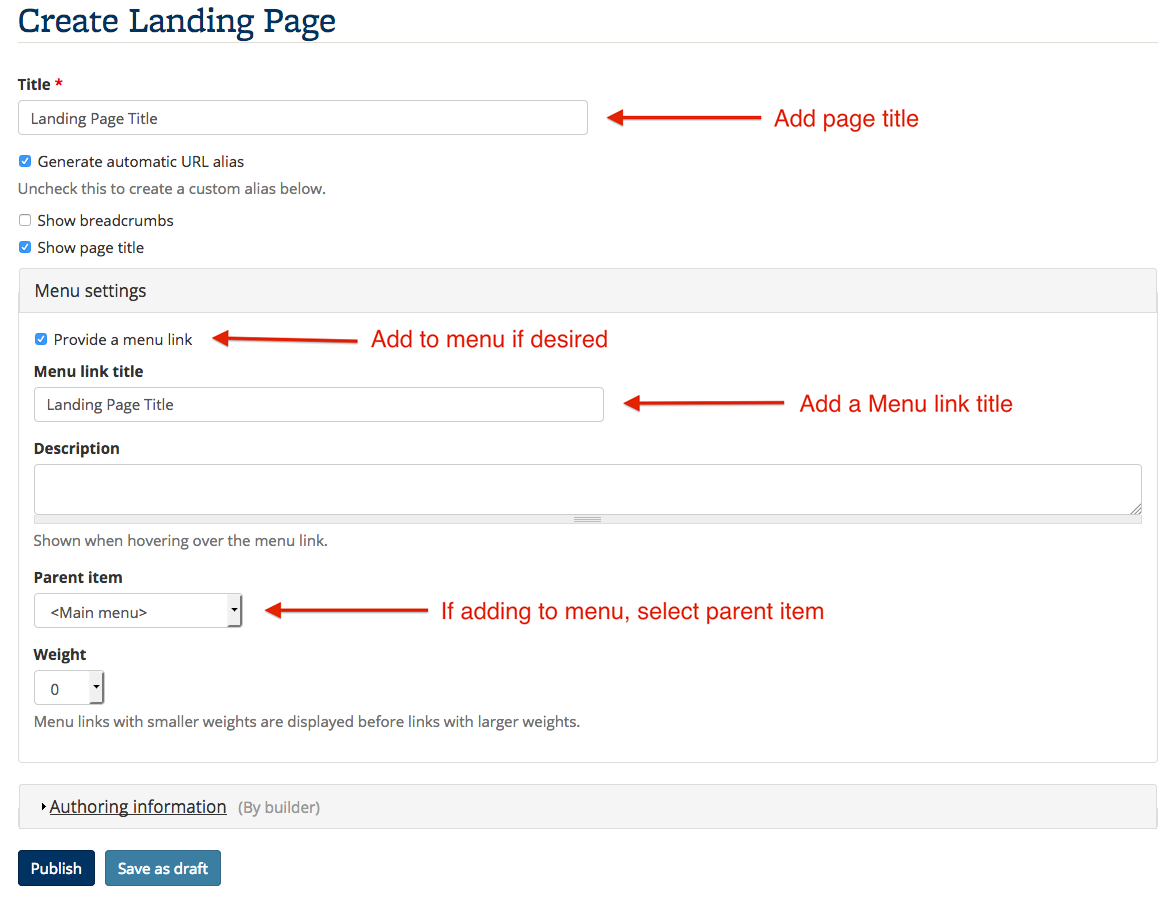Image resolution: width=1168 pixels, height=900 pixels.
Task: Click the Publish button
Action: pyautogui.click(x=57, y=868)
